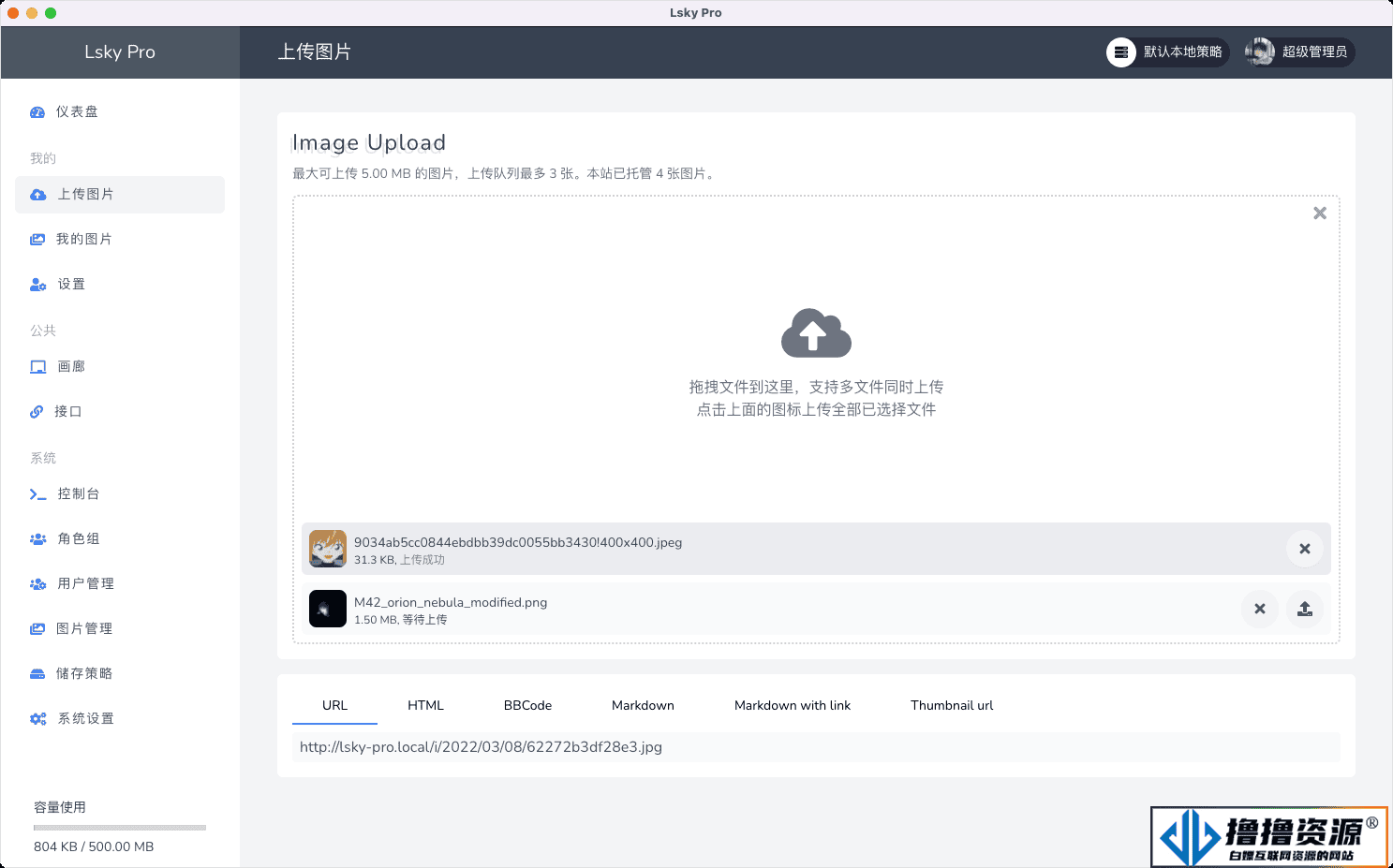This screenshot has width=1393, height=868.
Task: Open 用户管理 menu item
Action: (120, 584)
